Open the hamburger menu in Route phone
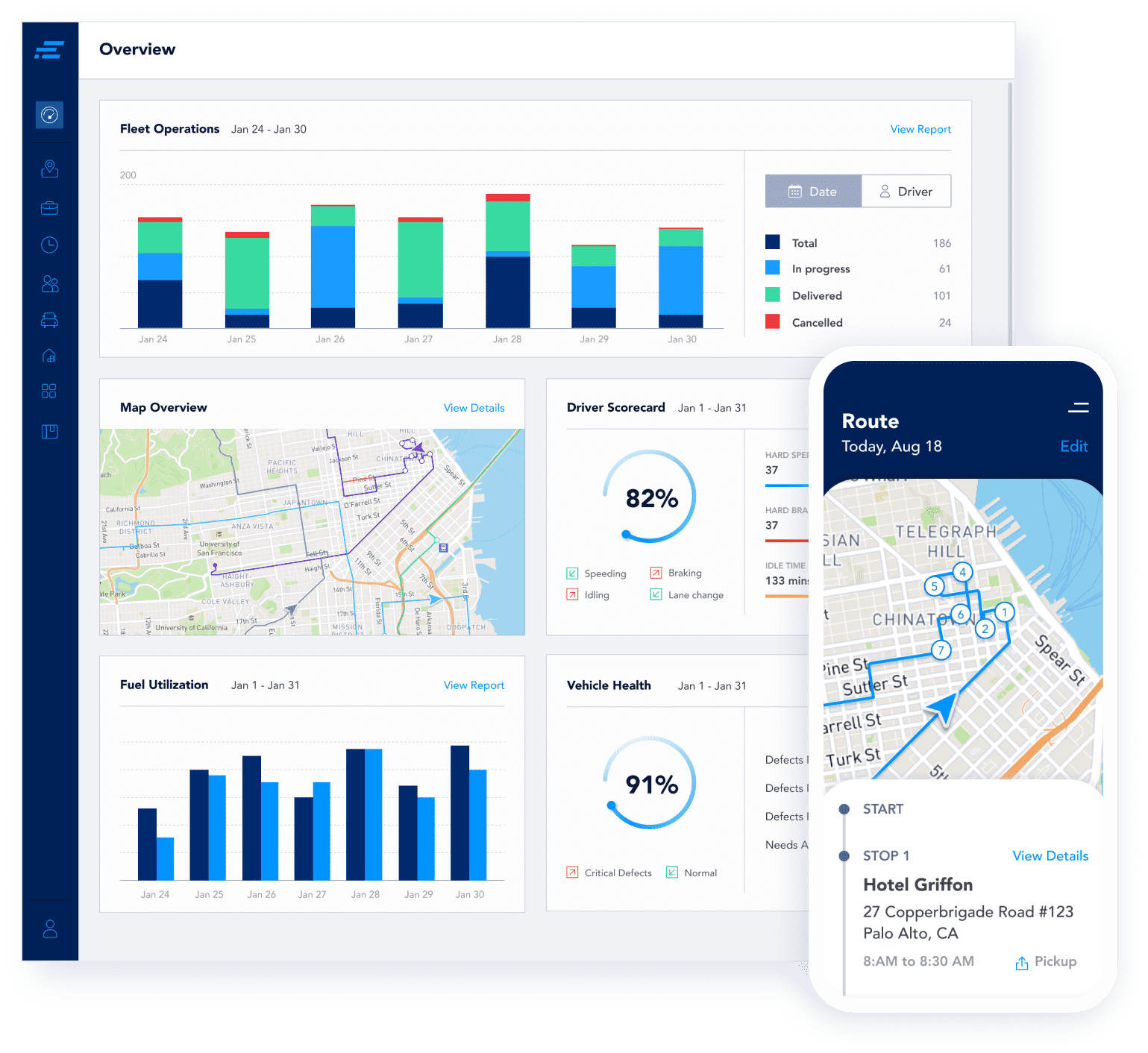1148x1053 pixels. click(x=1078, y=407)
